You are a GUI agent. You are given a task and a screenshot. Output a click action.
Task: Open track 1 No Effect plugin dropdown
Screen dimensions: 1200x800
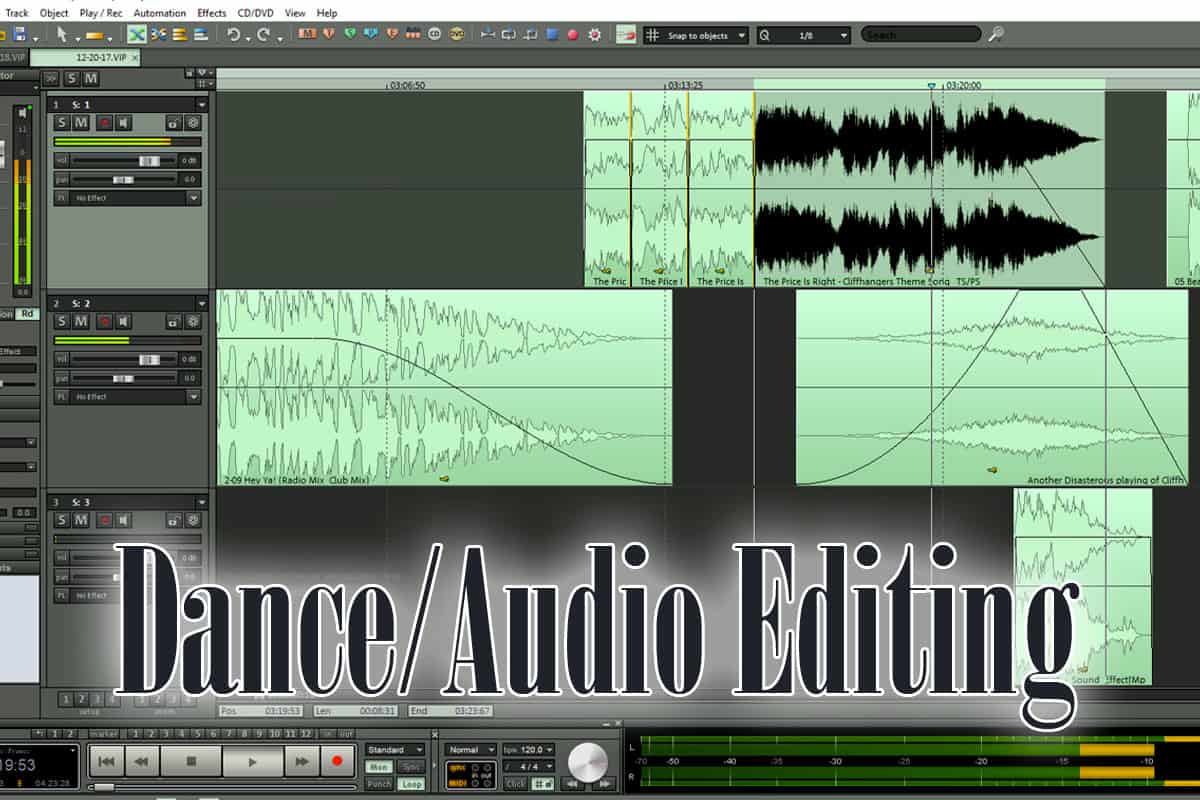click(x=193, y=198)
